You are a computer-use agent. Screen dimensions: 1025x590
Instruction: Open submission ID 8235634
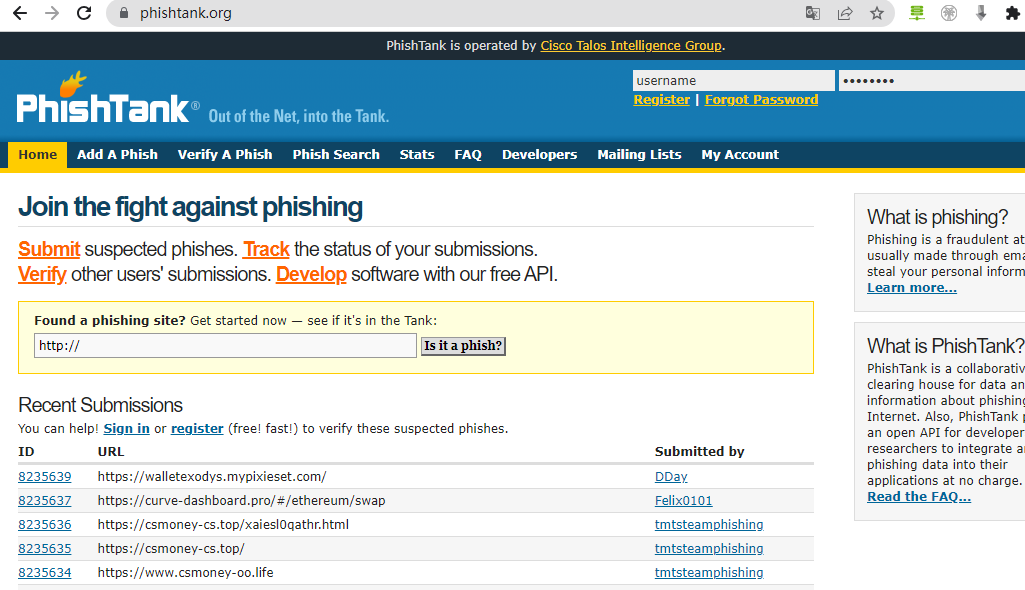tap(44, 573)
